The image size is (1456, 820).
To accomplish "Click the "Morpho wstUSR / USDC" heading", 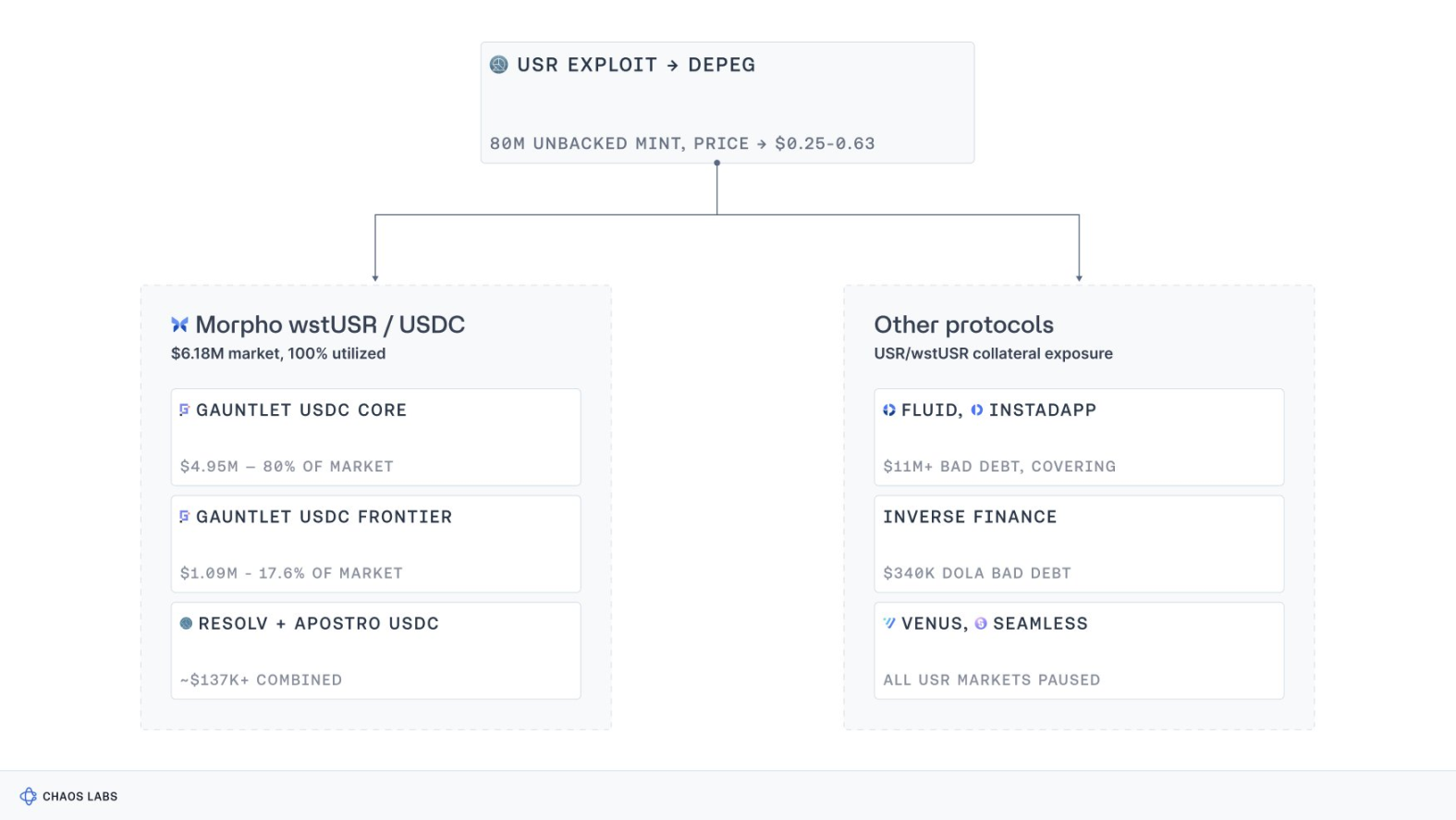I will (x=330, y=324).
